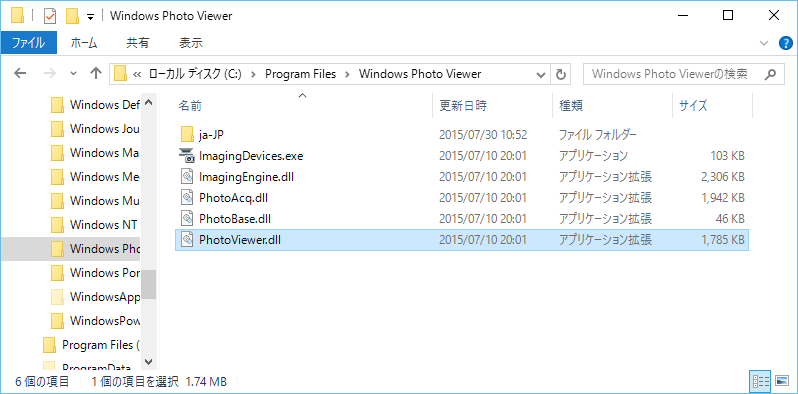The height and width of the screenshot is (394, 798).
Task: Click the forward navigation arrow
Action: click(x=49, y=74)
